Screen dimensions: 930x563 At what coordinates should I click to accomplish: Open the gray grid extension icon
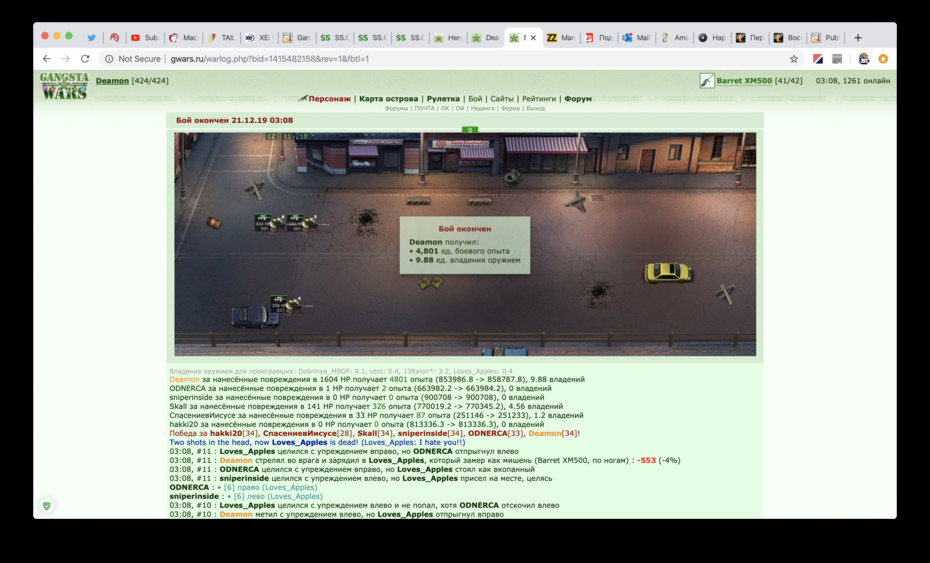(x=837, y=59)
